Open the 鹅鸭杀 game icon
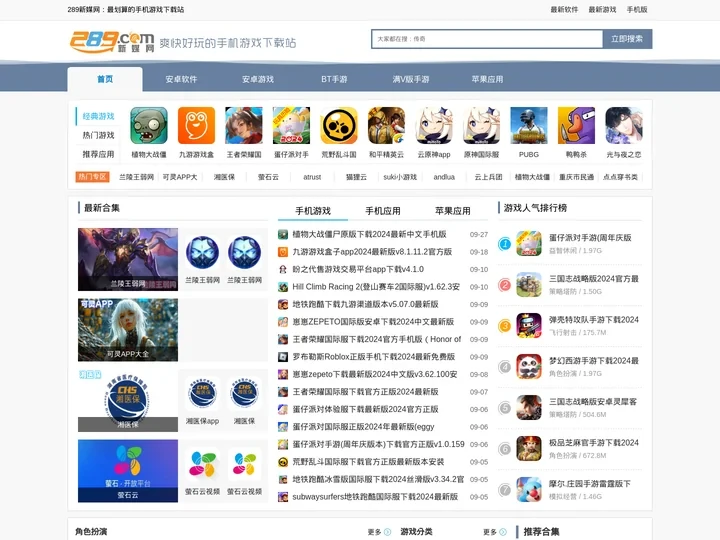Image resolution: width=720 pixels, height=540 pixels. tap(576, 125)
